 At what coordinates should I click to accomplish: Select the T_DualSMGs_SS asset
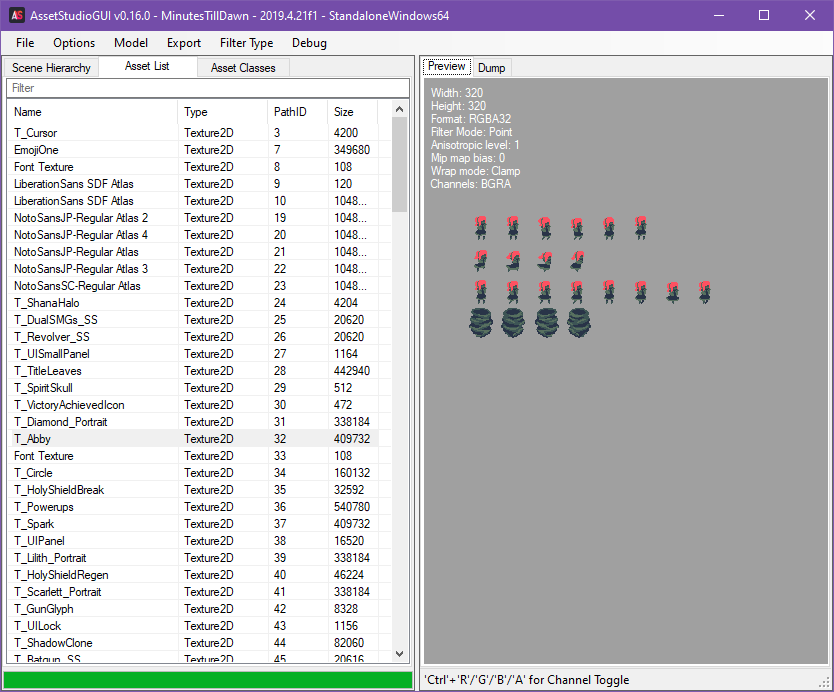click(x=193, y=320)
